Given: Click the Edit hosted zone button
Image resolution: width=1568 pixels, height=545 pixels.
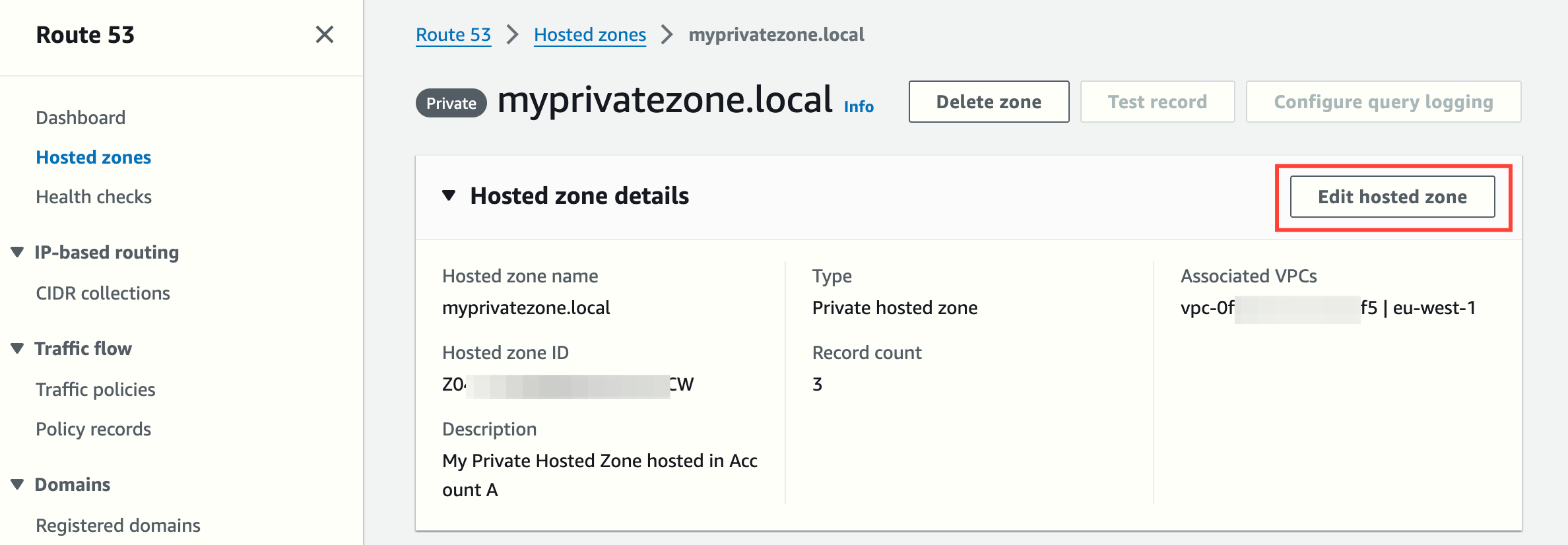Looking at the screenshot, I should (1392, 197).
